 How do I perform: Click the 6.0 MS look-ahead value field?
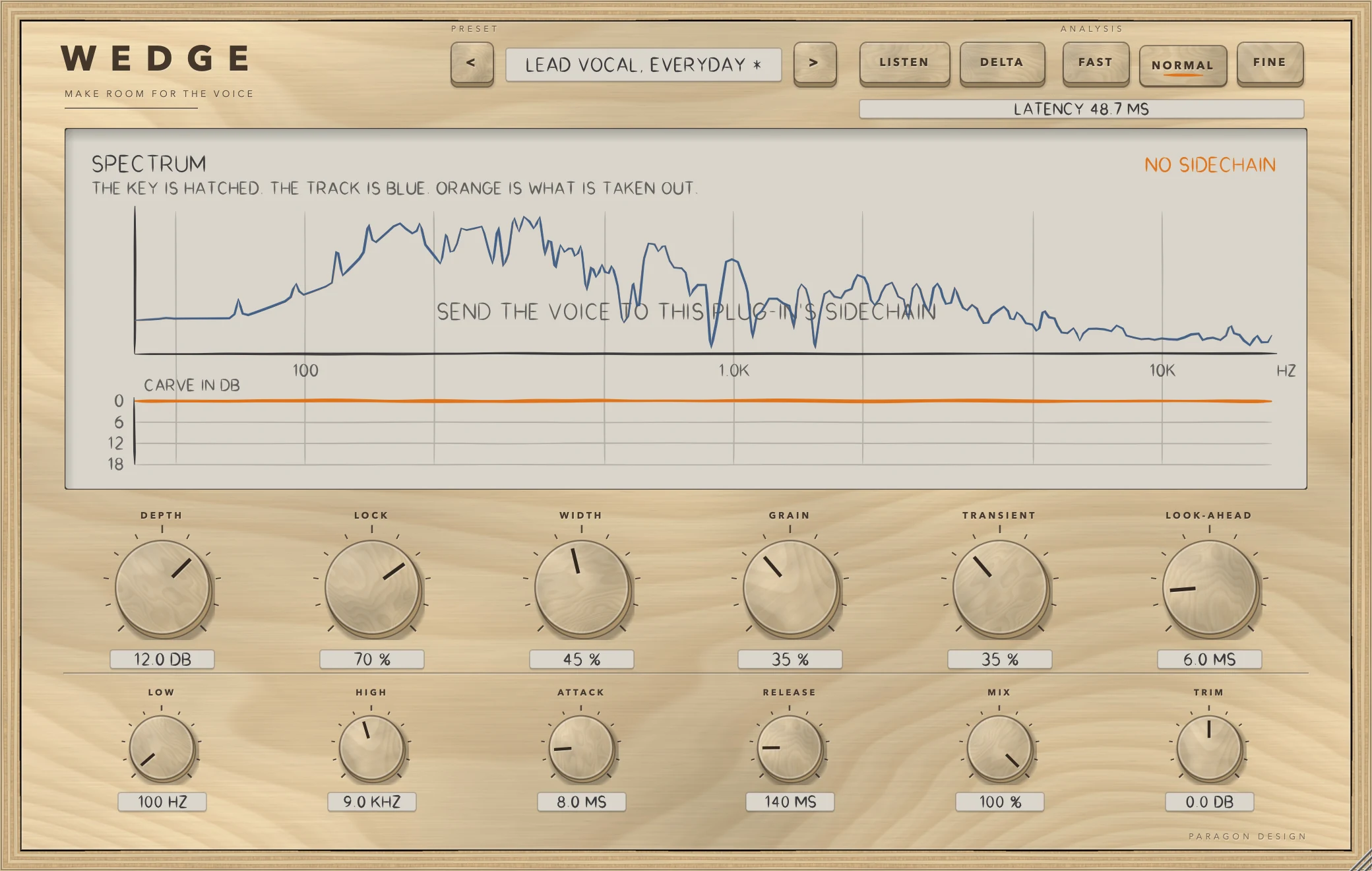(x=1210, y=659)
